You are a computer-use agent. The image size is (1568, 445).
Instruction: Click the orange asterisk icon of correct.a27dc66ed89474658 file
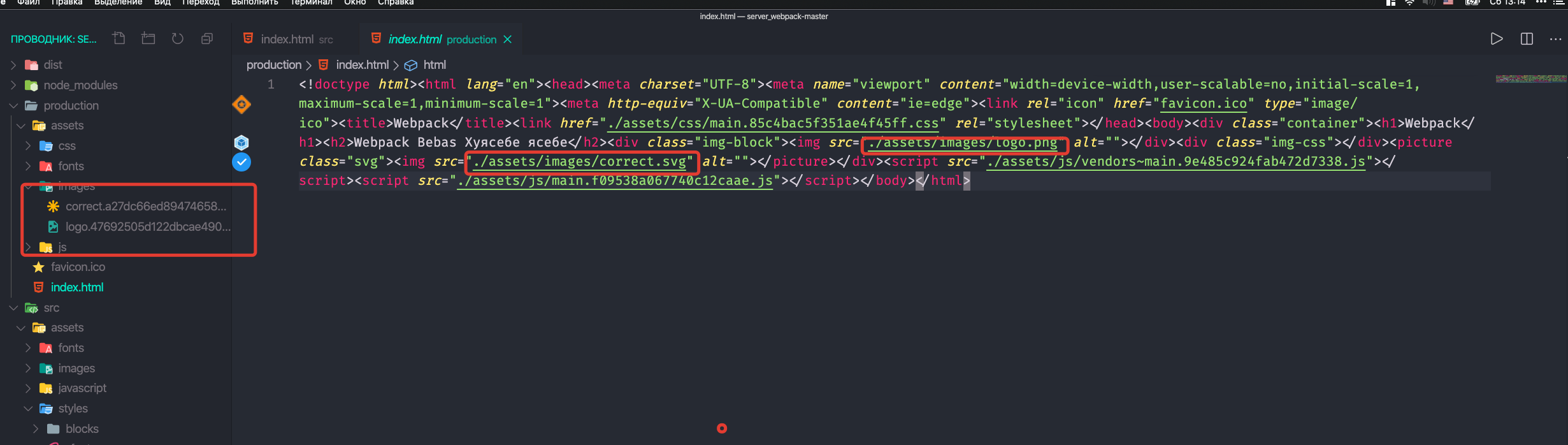[x=54, y=206]
